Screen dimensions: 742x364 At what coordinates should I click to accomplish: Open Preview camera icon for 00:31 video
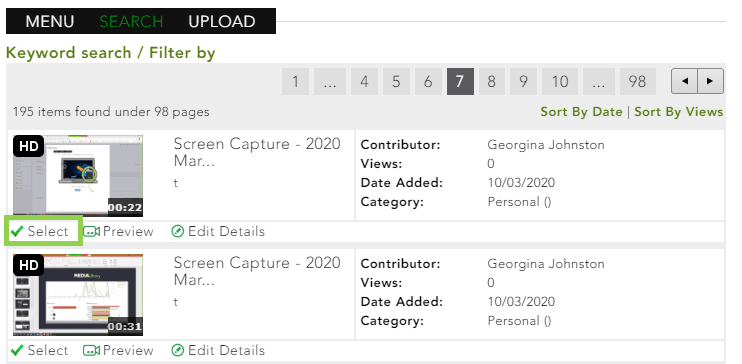[x=91, y=350]
